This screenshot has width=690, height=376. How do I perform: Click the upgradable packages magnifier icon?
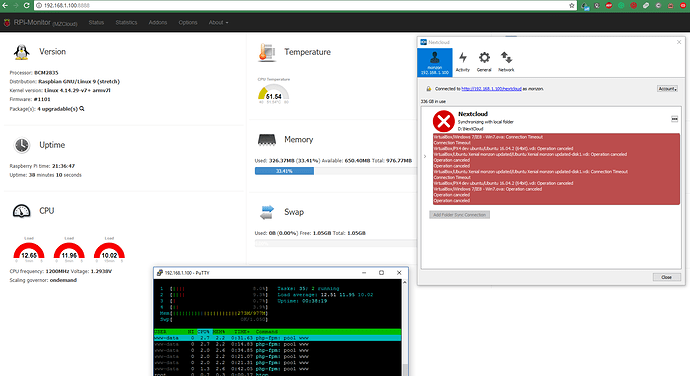coord(82,109)
